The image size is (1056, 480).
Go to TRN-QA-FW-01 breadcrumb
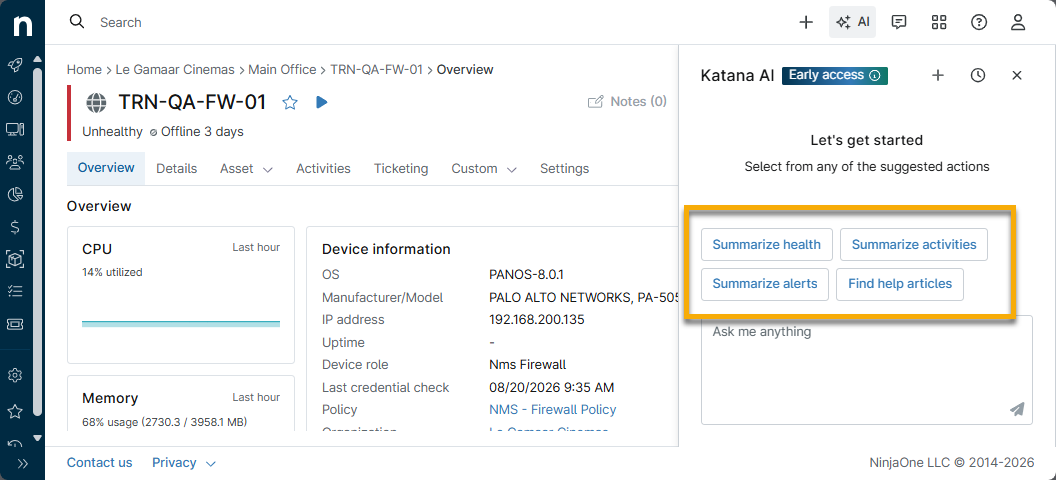pyautogui.click(x=376, y=69)
